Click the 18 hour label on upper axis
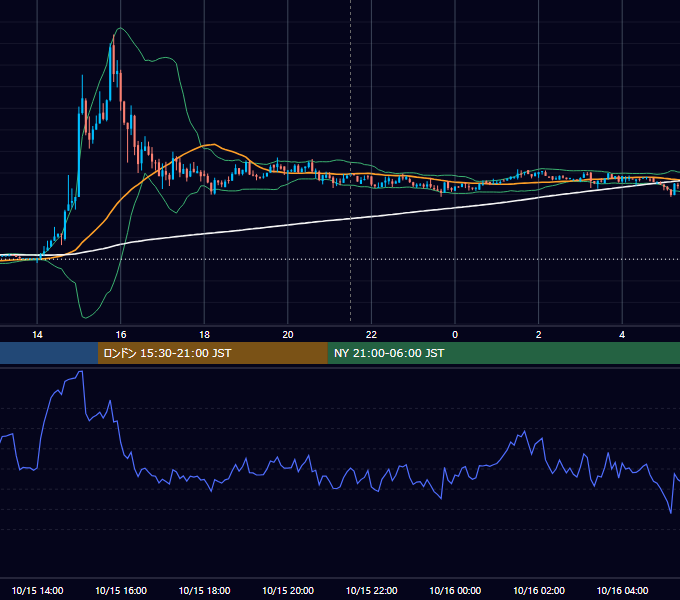Screen dimensions: 680x600 click(204, 335)
